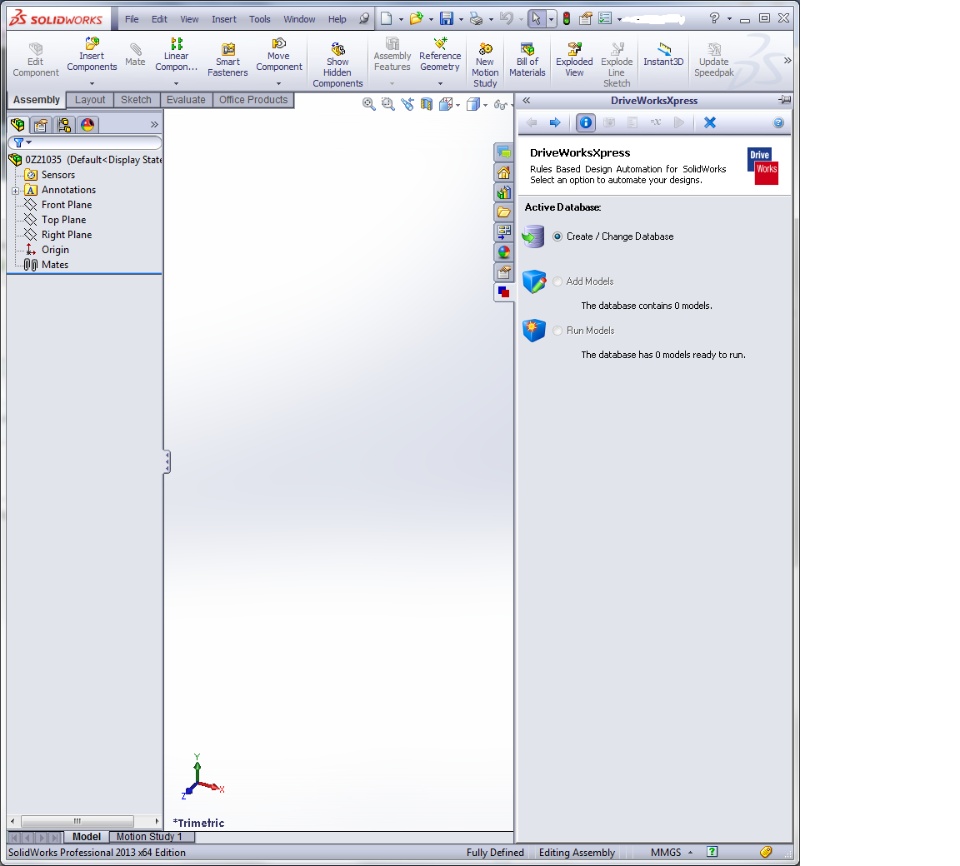Viewport: 960px width, 866px height.
Task: Open the Tools menu
Action: (x=260, y=19)
